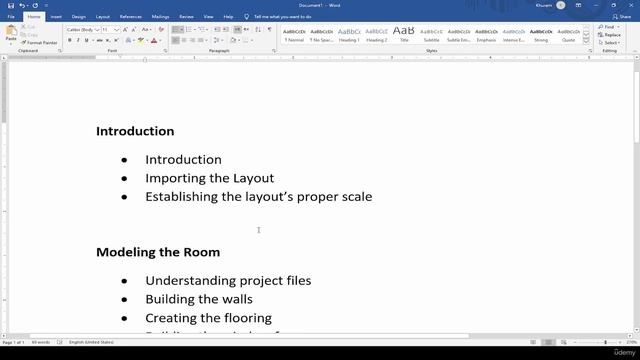Image resolution: width=640 pixels, height=360 pixels.
Task: Decrease the font size
Action: point(133,30)
